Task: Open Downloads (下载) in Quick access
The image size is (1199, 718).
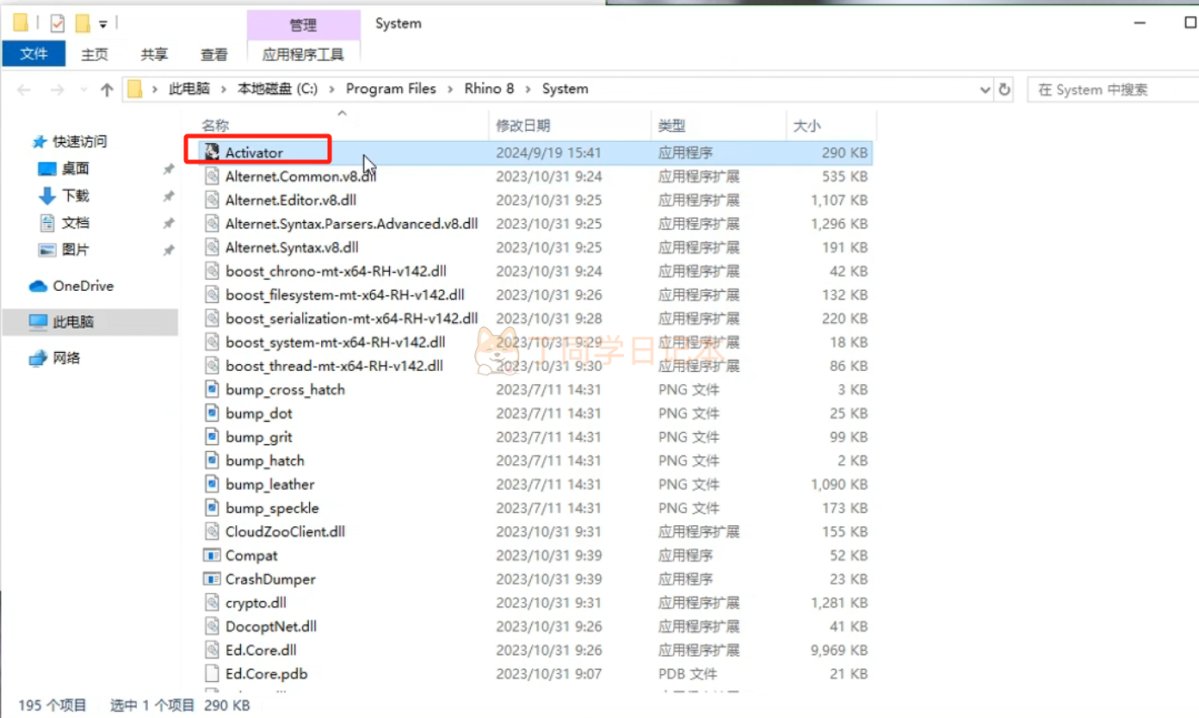Action: click(x=75, y=196)
